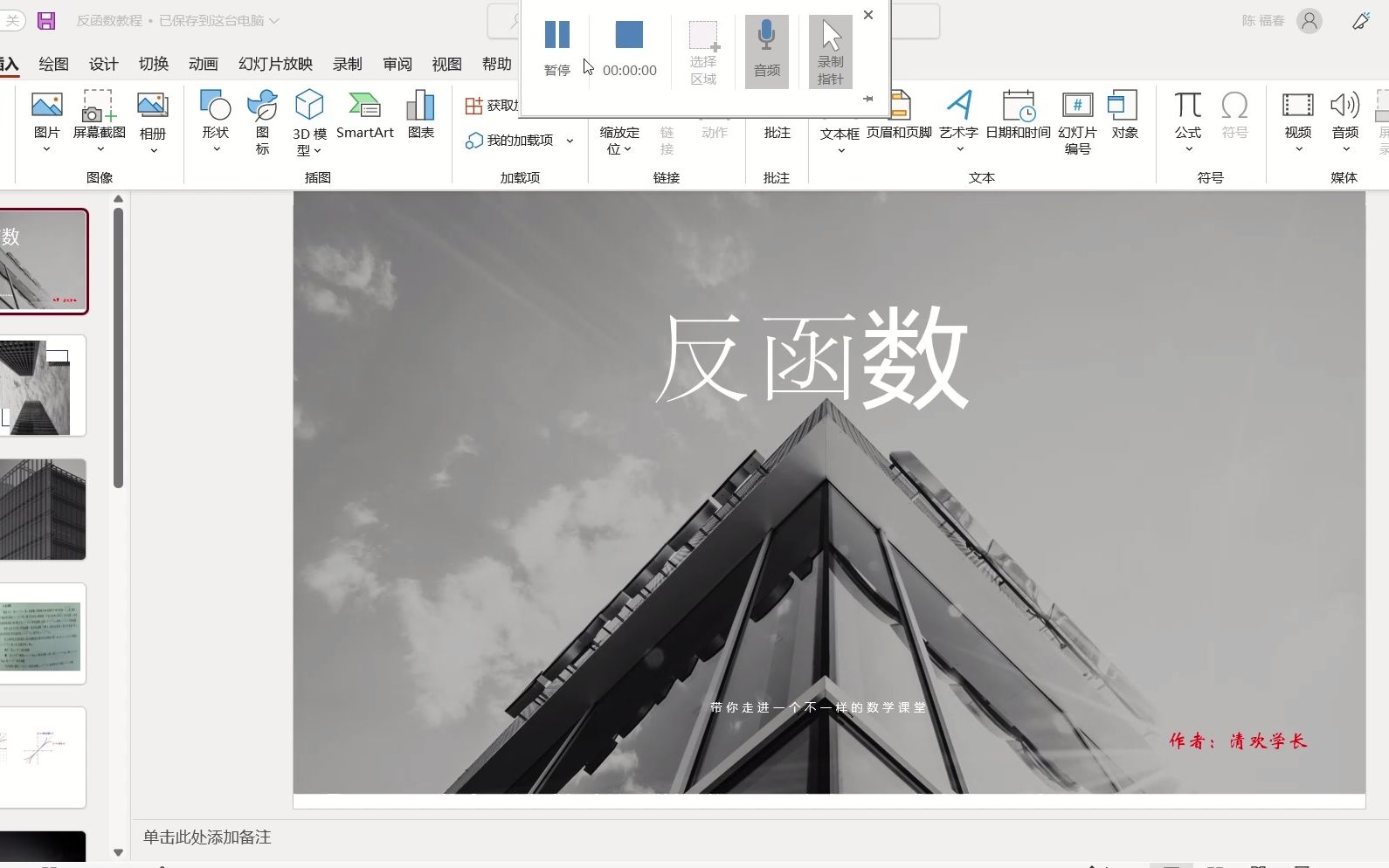The image size is (1389, 868).
Task: Click the 屏幕截图 screenshot icon
Action: [x=99, y=106]
